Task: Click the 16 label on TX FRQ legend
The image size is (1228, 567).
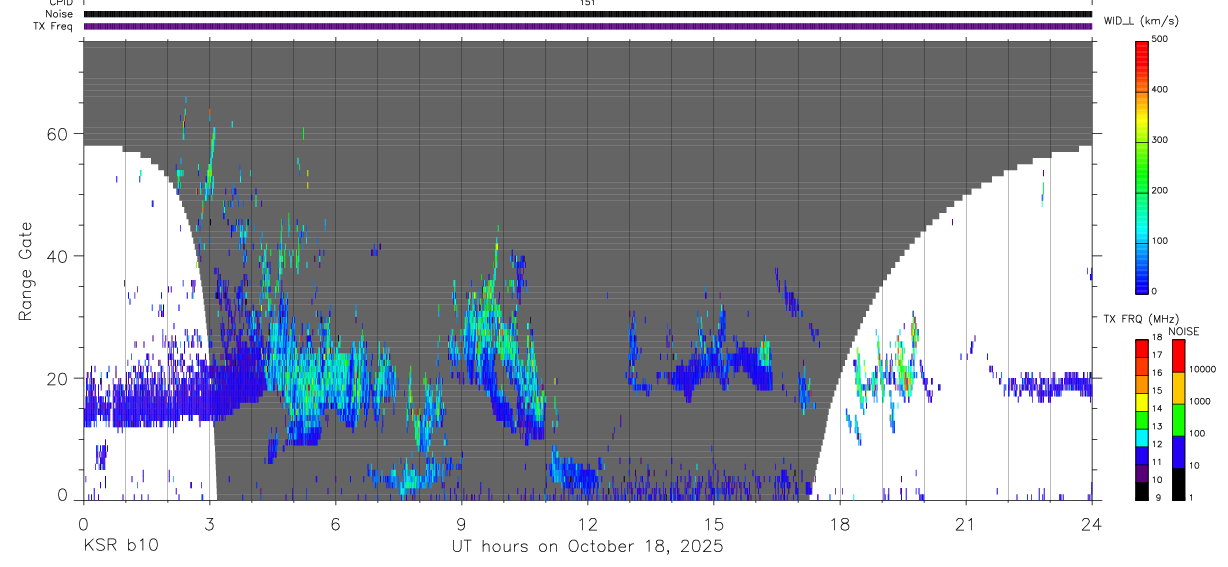Action: pos(1157,372)
